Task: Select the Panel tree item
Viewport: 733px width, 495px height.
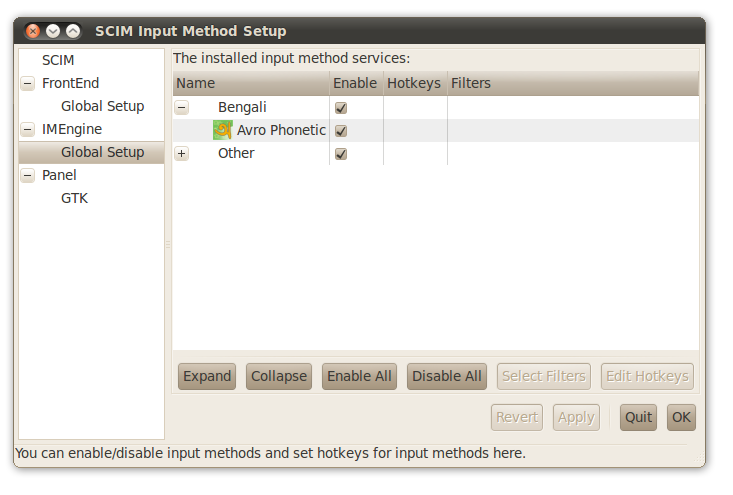Action: [x=59, y=175]
